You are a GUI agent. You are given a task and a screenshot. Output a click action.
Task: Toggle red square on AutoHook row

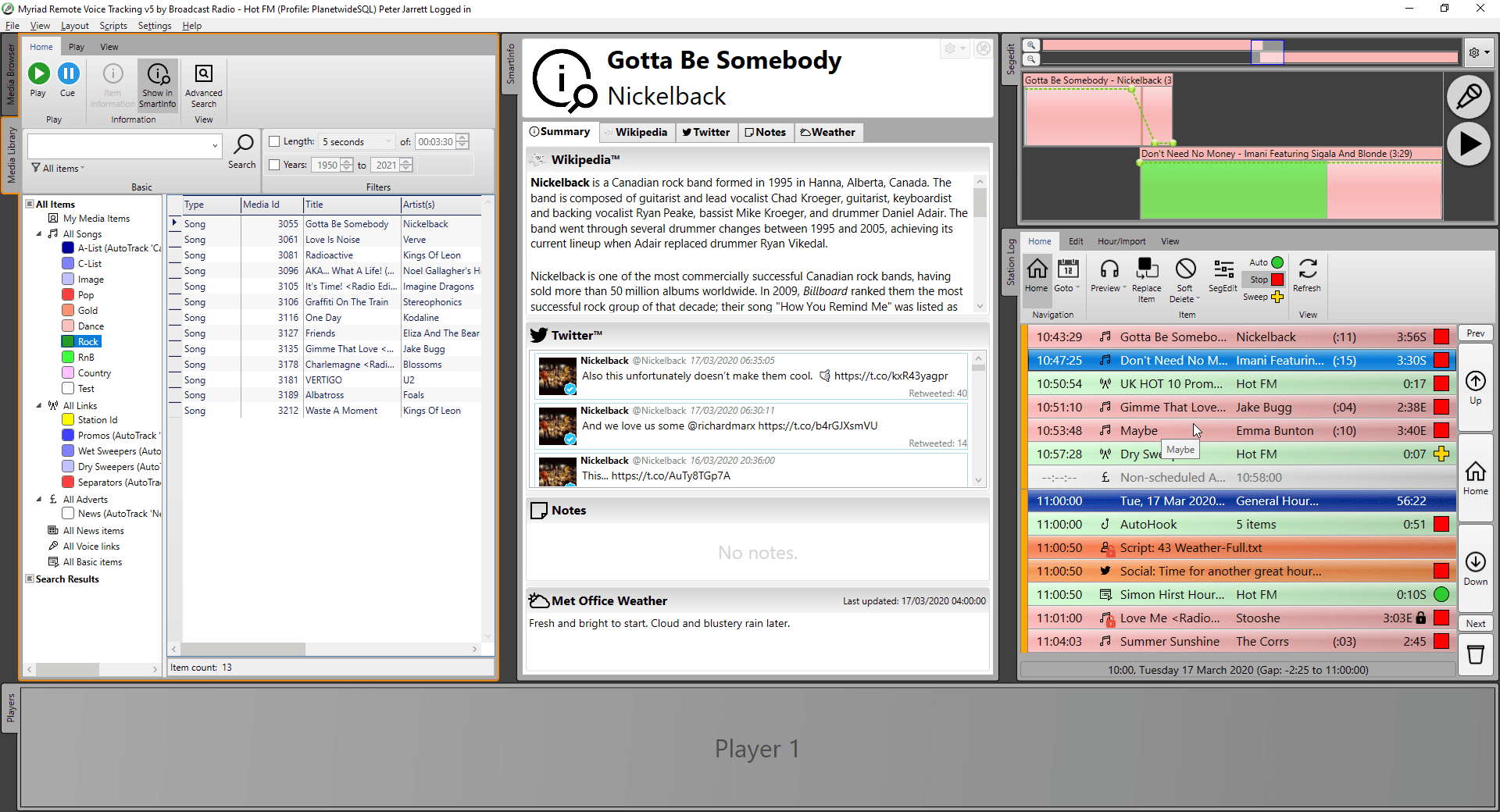click(x=1441, y=524)
